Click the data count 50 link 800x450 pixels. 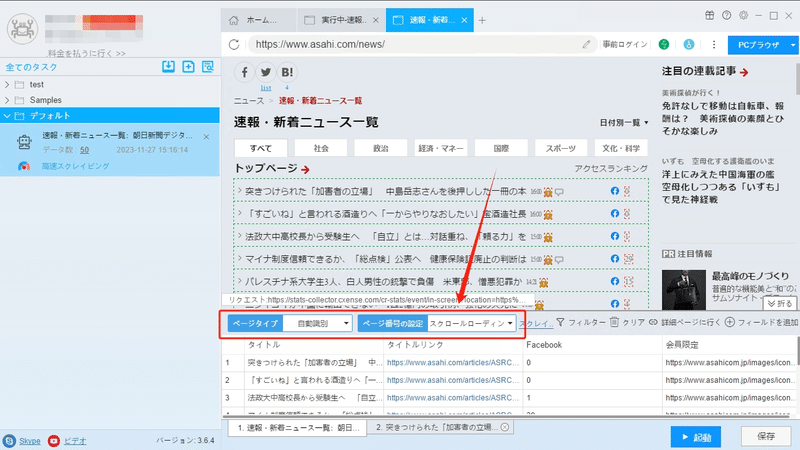pyautogui.click(x=84, y=150)
